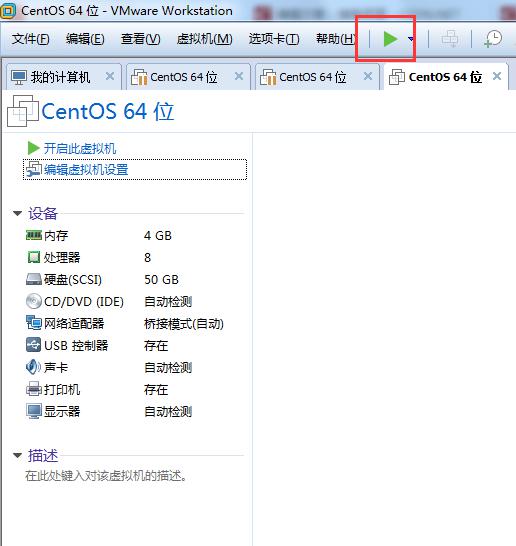The image size is (516, 546).
Task: Click the 设备 section heading
Action: click(42, 213)
